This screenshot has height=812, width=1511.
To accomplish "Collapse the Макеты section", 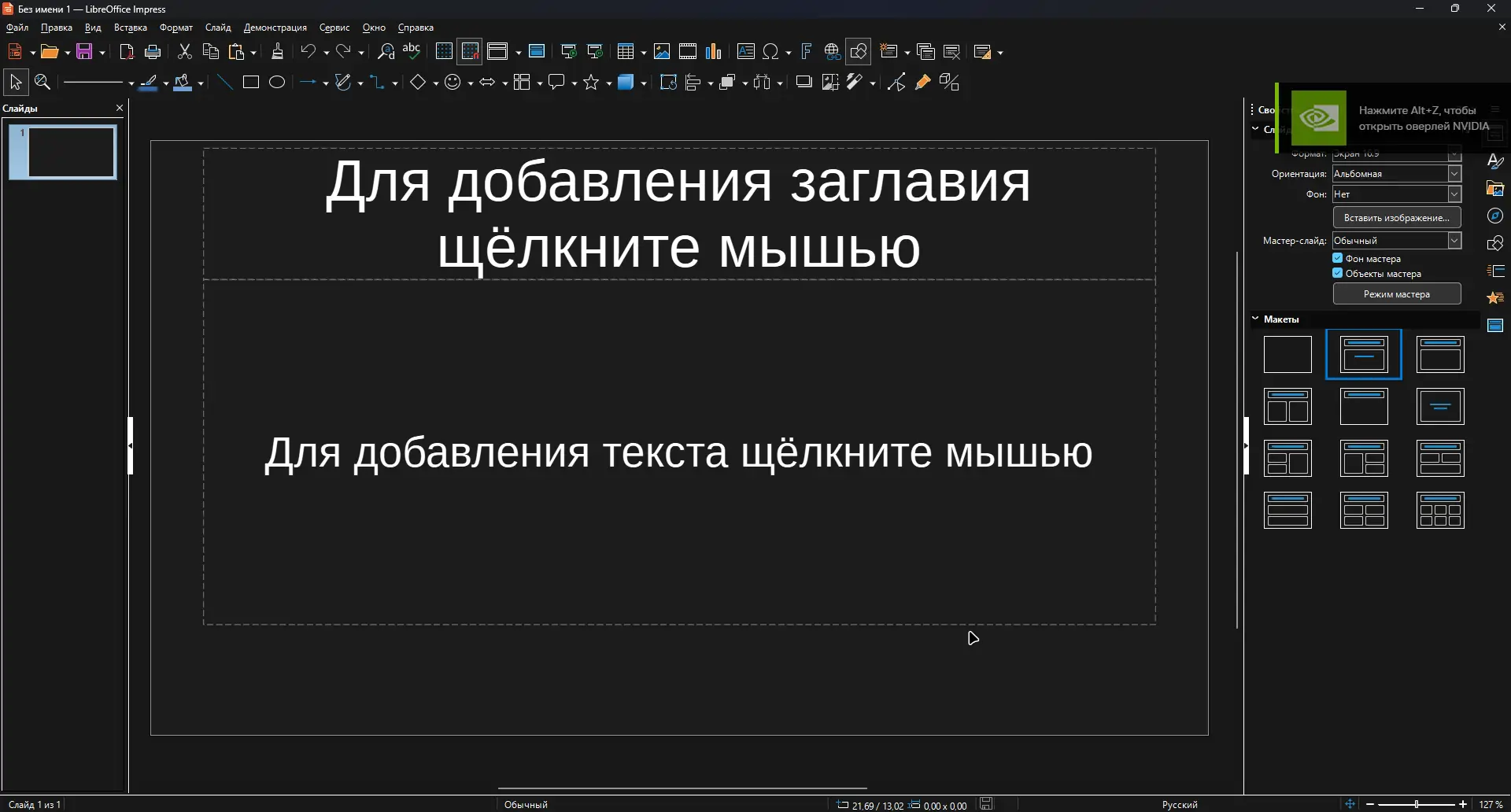I will pyautogui.click(x=1254, y=319).
